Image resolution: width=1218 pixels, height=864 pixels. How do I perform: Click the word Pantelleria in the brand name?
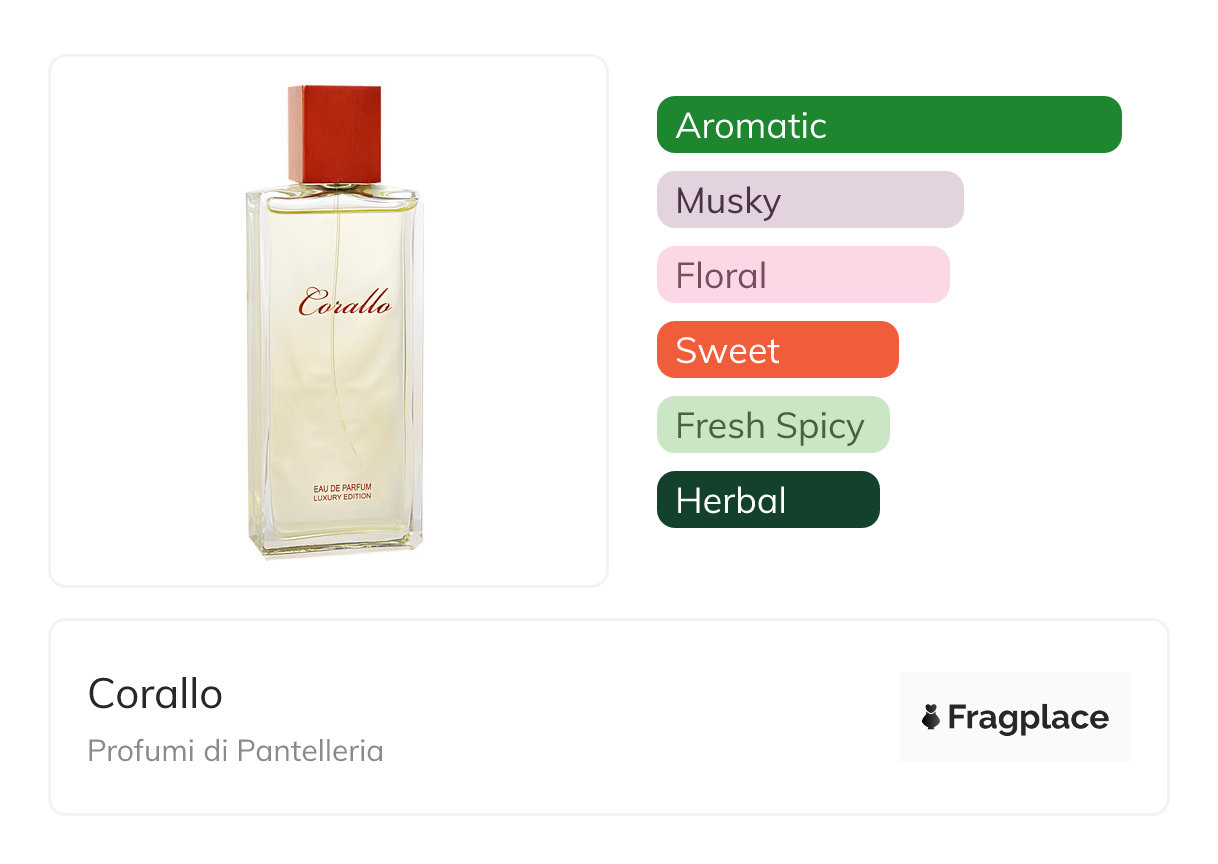310,751
